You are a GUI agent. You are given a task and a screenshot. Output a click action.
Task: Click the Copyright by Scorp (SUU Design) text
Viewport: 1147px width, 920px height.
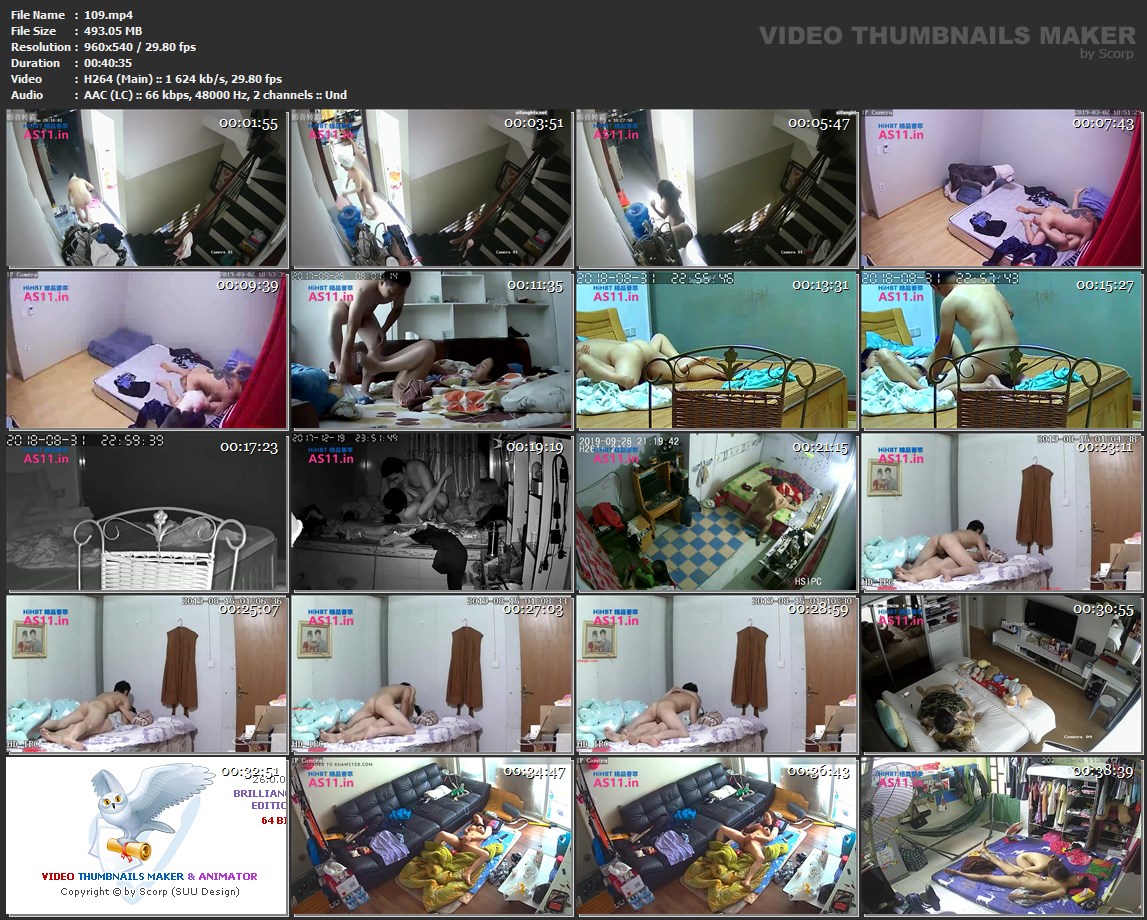pos(150,891)
